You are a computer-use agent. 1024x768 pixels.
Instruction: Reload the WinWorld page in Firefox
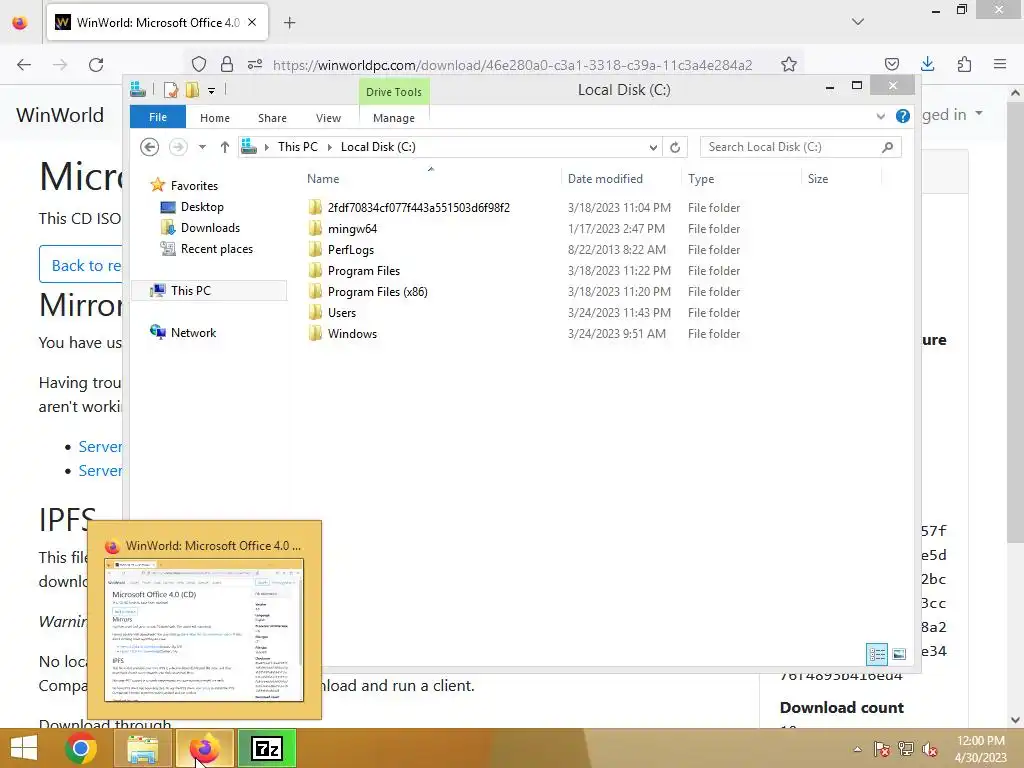pos(96,64)
